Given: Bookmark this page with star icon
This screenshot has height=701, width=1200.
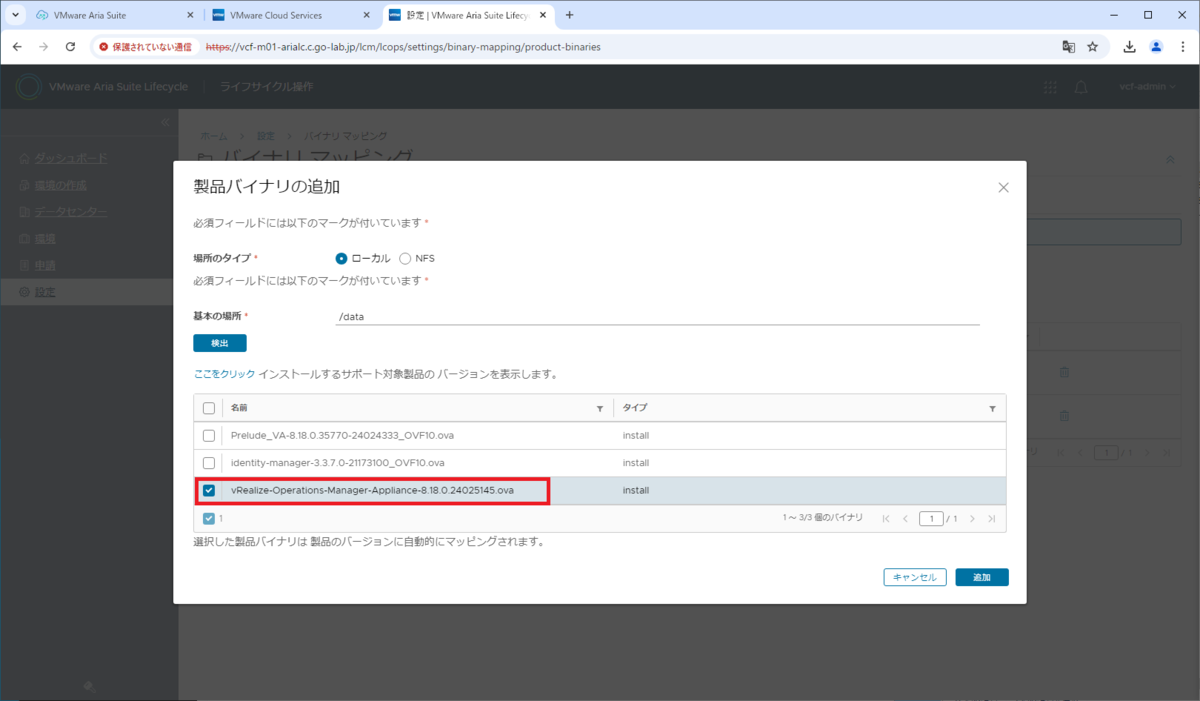Looking at the screenshot, I should (x=1093, y=47).
